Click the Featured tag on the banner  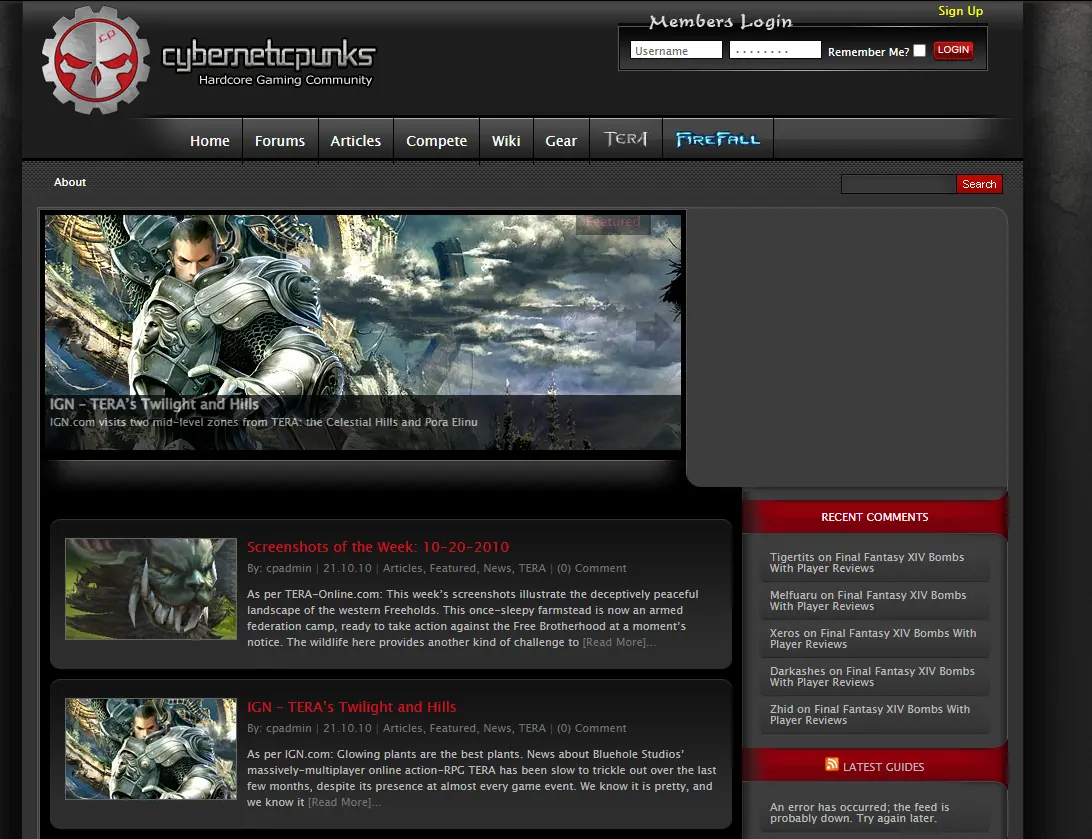click(613, 222)
